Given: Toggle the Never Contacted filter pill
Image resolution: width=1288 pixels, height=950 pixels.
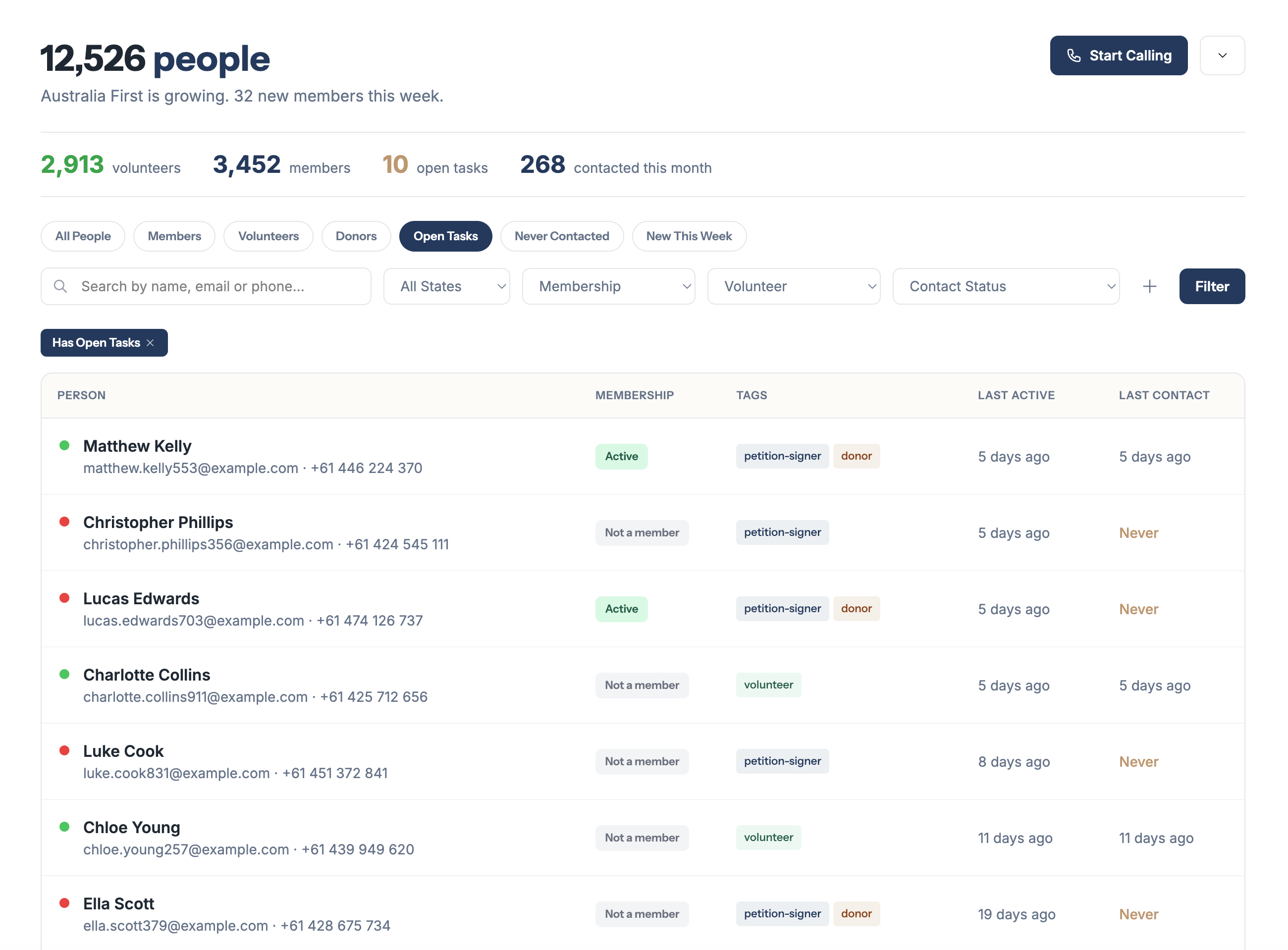Looking at the screenshot, I should coord(562,236).
